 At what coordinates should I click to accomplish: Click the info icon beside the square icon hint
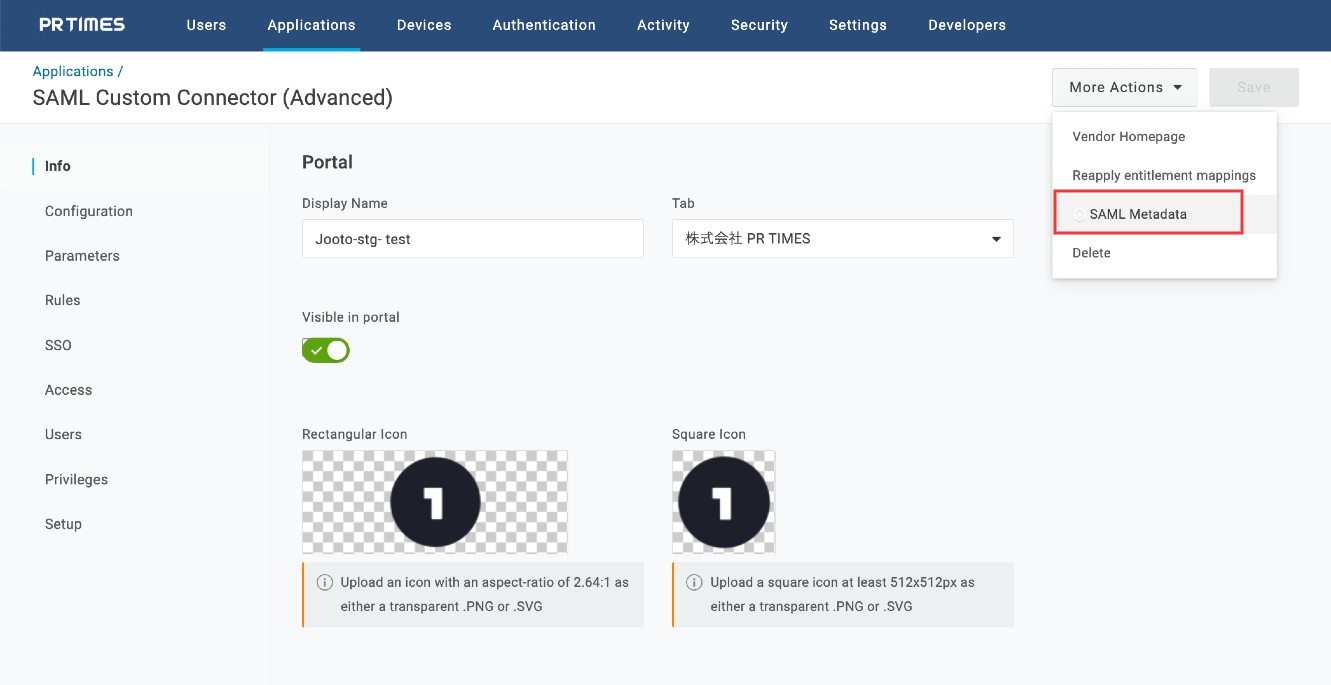[694, 582]
